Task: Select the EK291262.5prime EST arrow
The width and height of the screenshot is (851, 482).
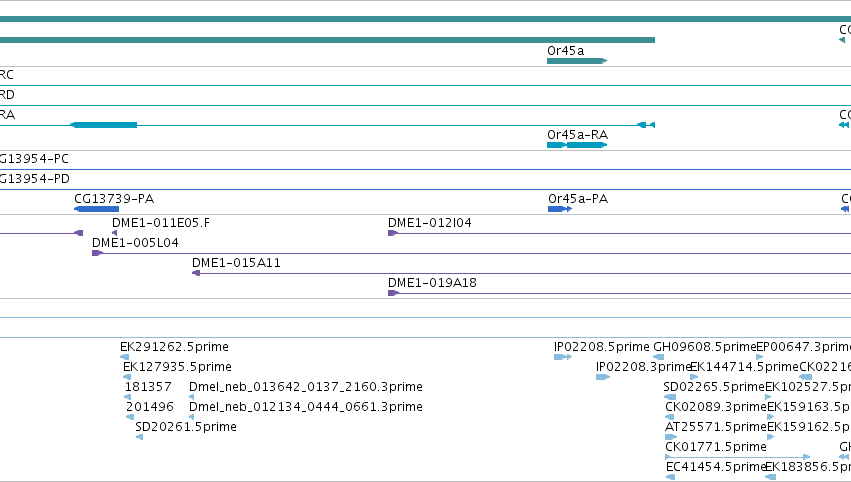Action: (x=124, y=357)
